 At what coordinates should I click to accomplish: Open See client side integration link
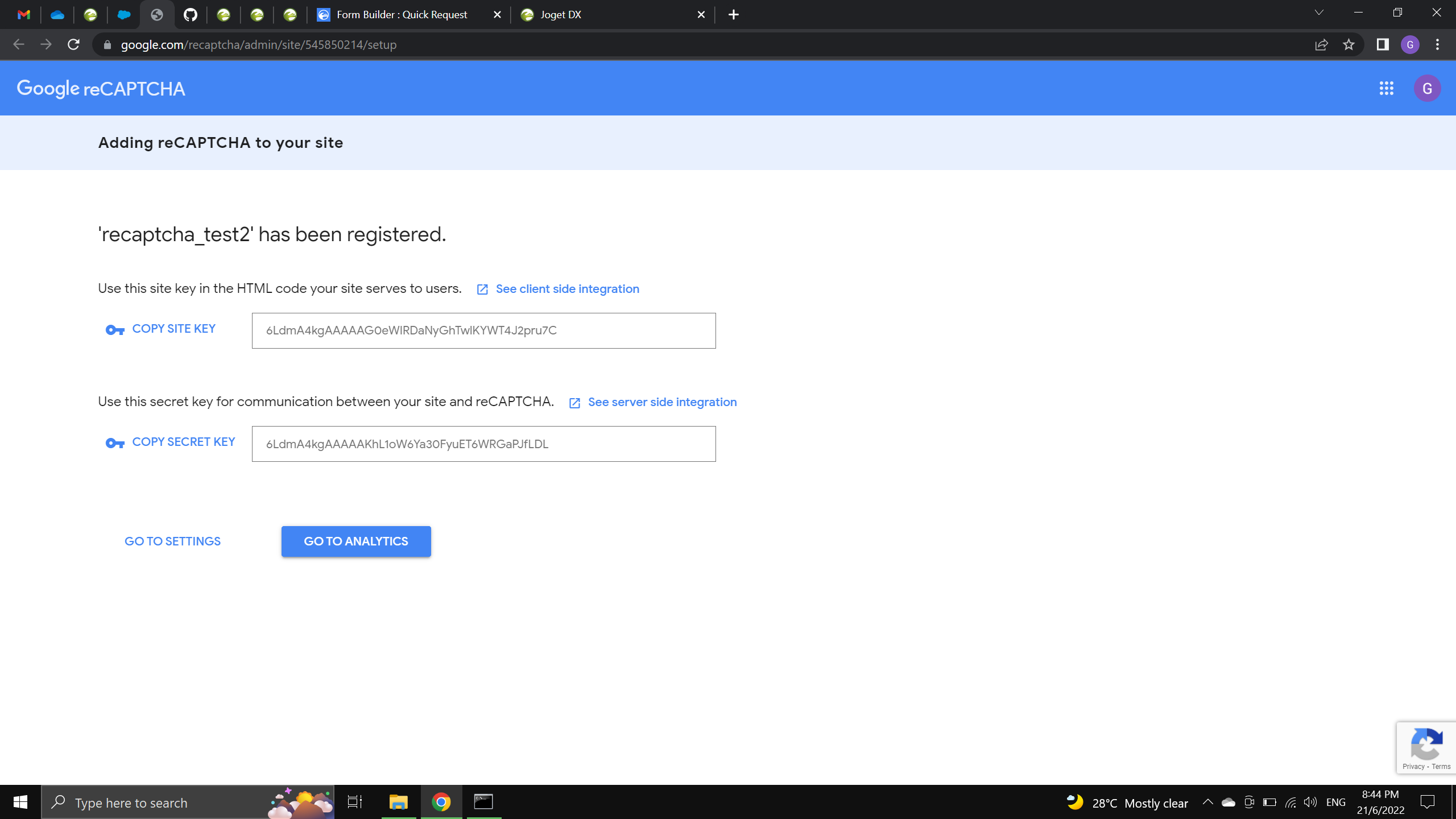pyautogui.click(x=567, y=289)
